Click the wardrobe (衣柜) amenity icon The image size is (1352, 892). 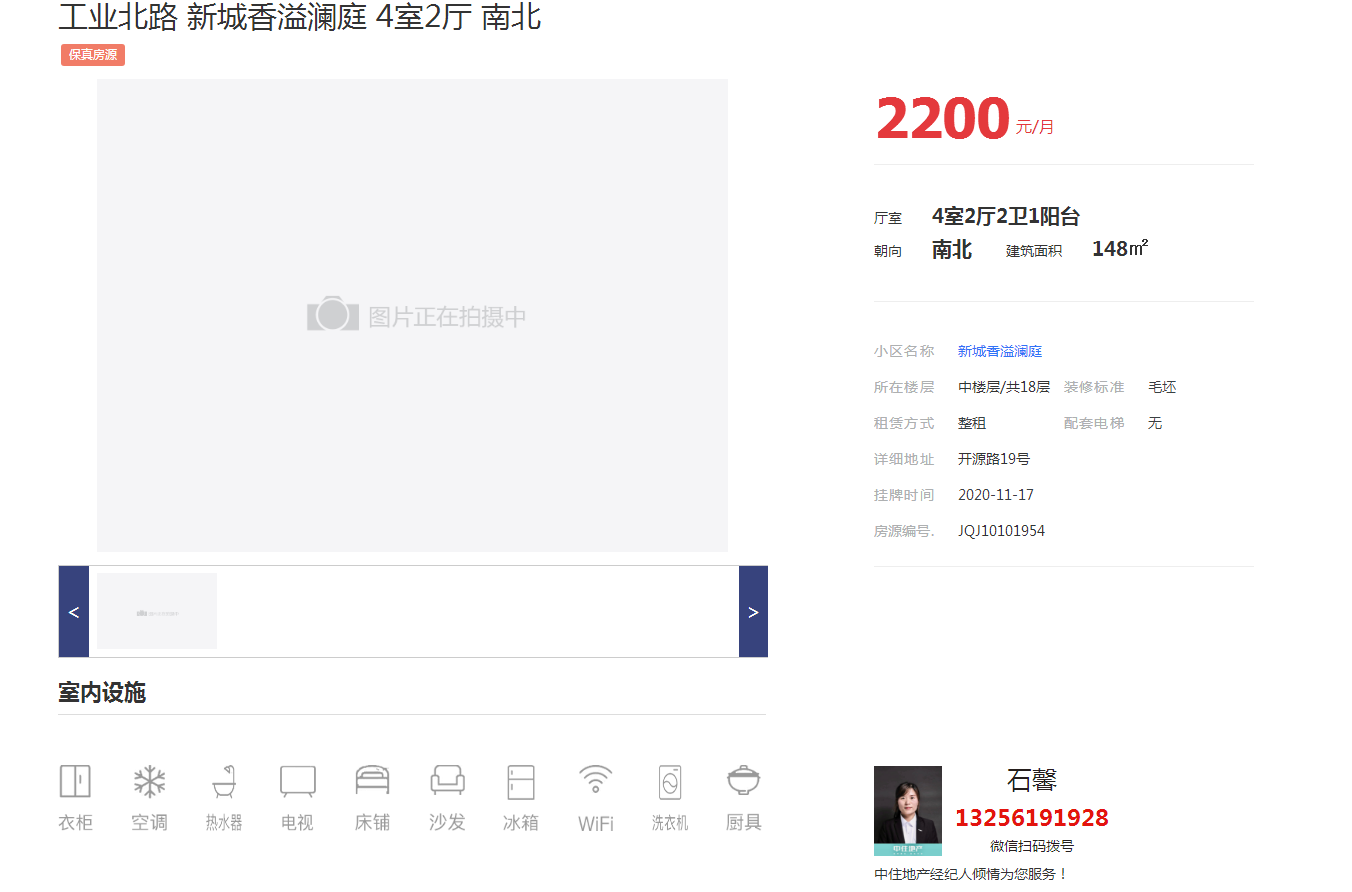pyautogui.click(x=75, y=781)
